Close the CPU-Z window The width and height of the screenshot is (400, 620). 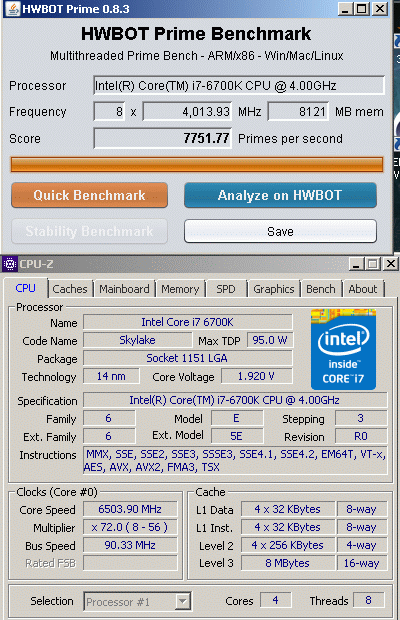tap(391, 264)
